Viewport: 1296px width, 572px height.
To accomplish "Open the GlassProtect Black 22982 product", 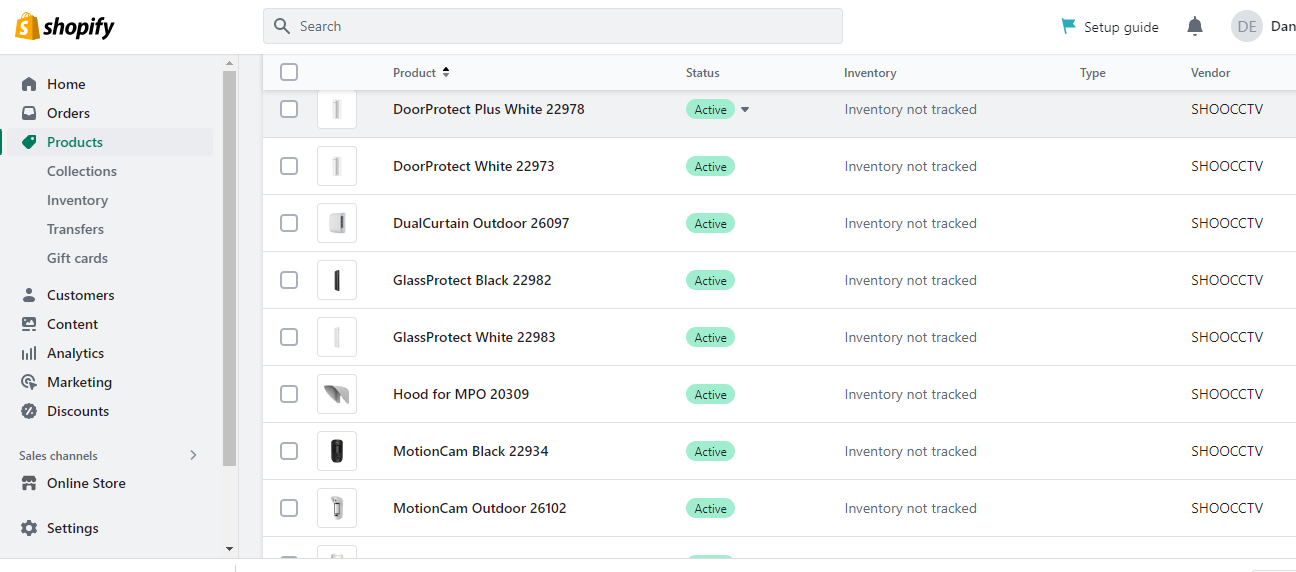I will [472, 280].
